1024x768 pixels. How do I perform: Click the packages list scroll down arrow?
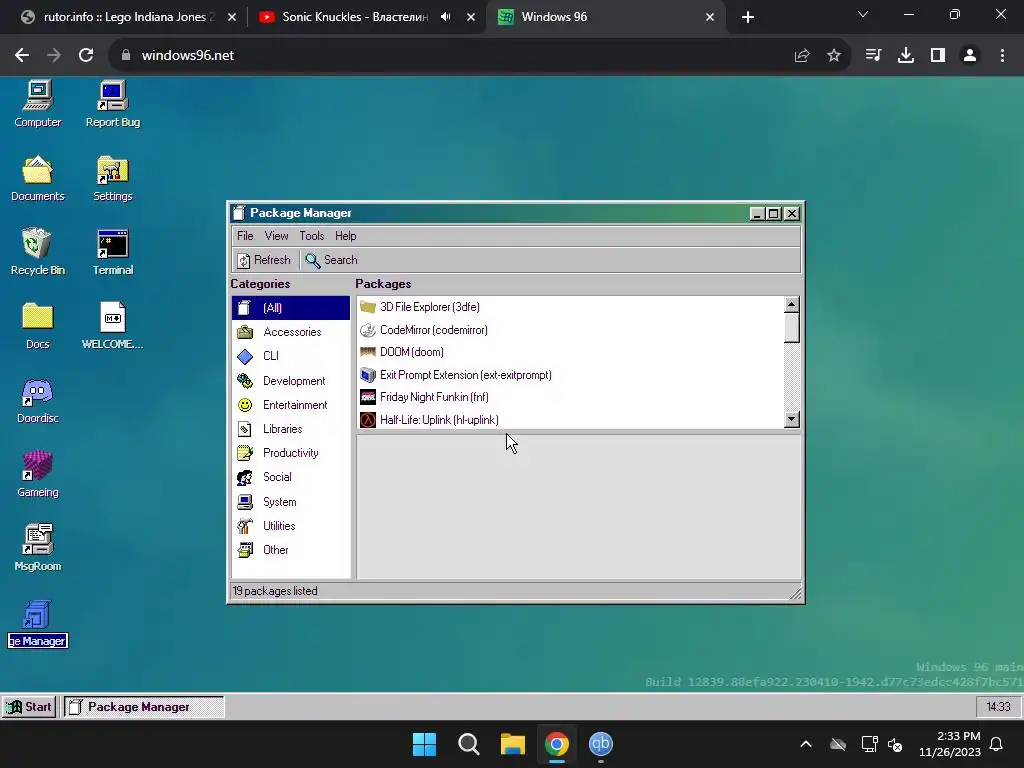tap(792, 419)
